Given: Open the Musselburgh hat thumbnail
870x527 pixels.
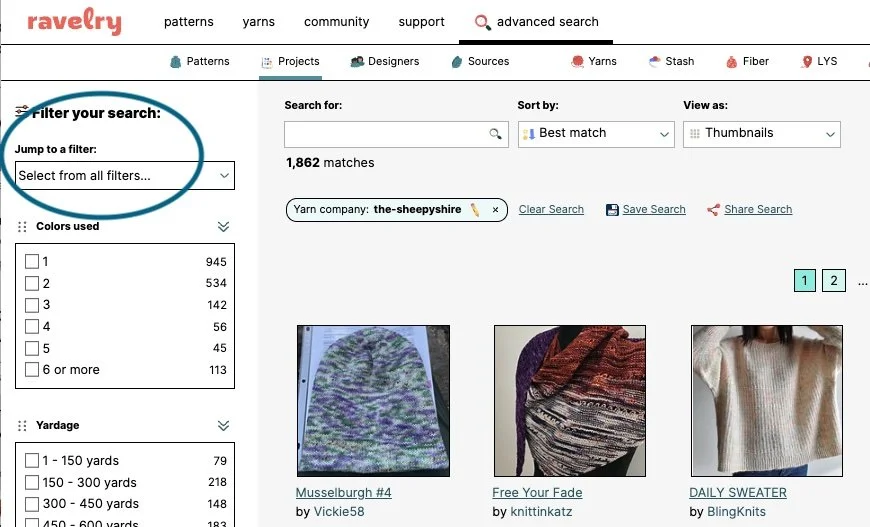Looking at the screenshot, I should 373,401.
